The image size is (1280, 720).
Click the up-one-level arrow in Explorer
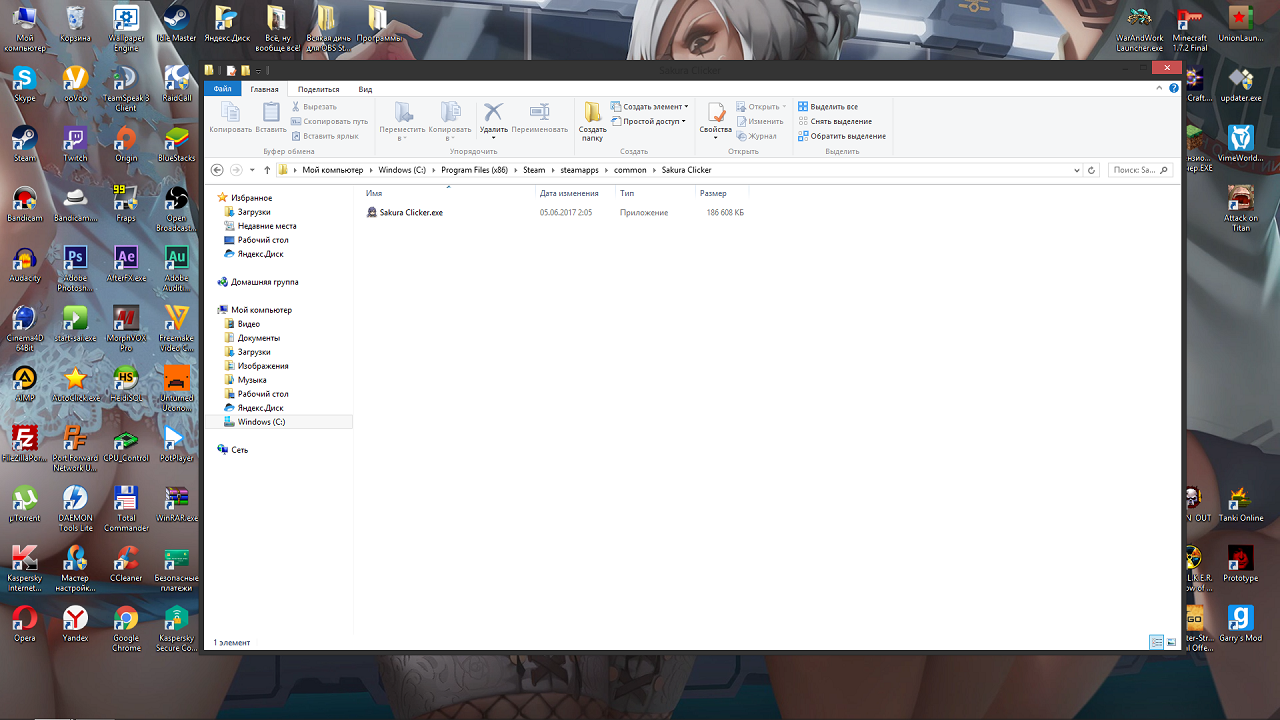(267, 170)
